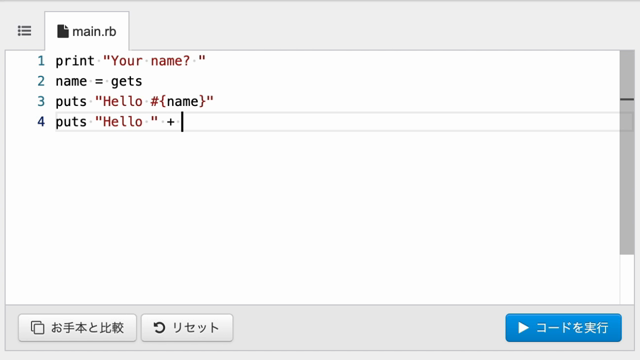
Task: Place cursor in "Your name? " string
Action: [x=154, y=61]
